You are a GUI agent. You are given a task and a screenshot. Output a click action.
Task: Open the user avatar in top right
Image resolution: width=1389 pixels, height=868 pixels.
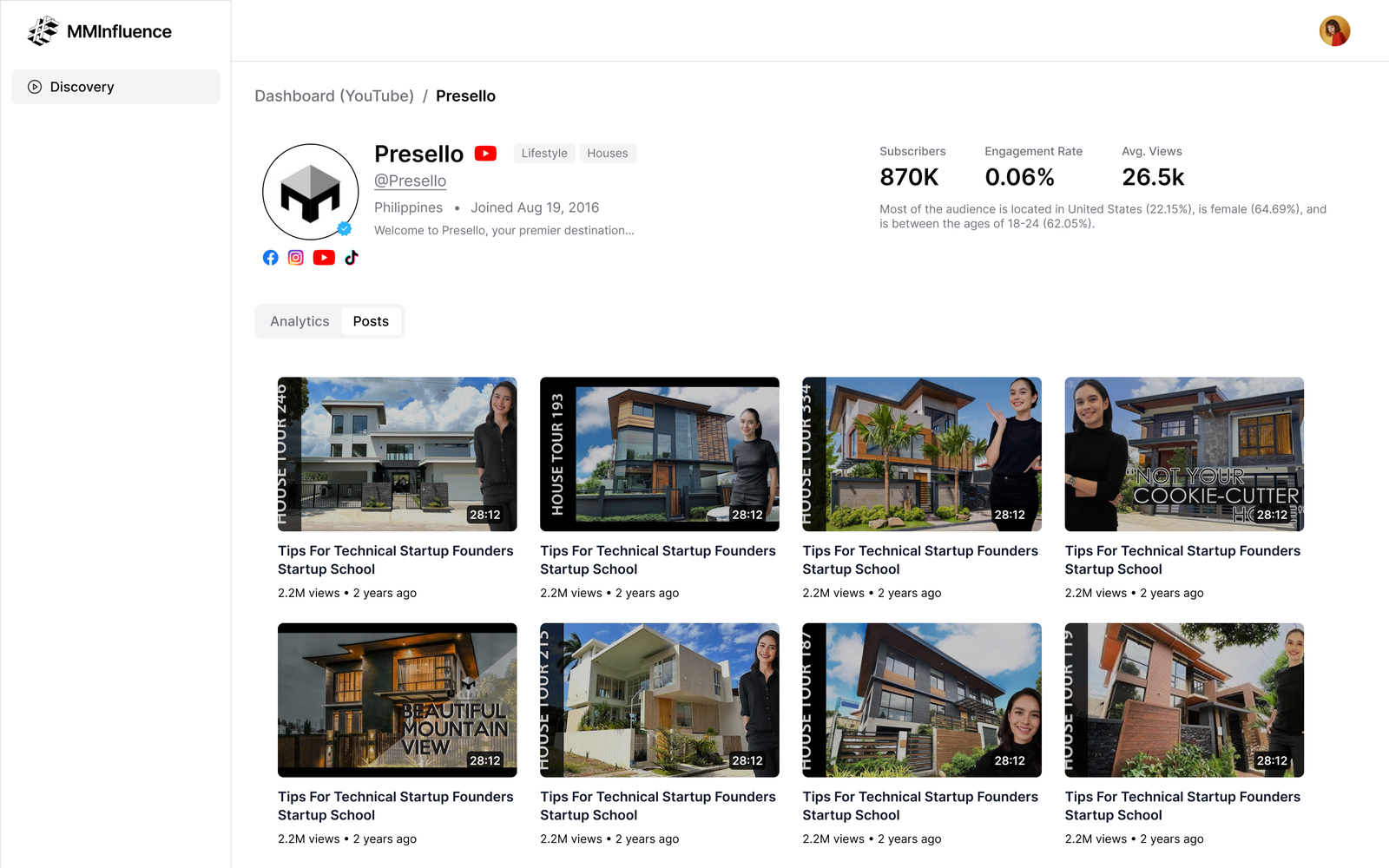click(1334, 31)
